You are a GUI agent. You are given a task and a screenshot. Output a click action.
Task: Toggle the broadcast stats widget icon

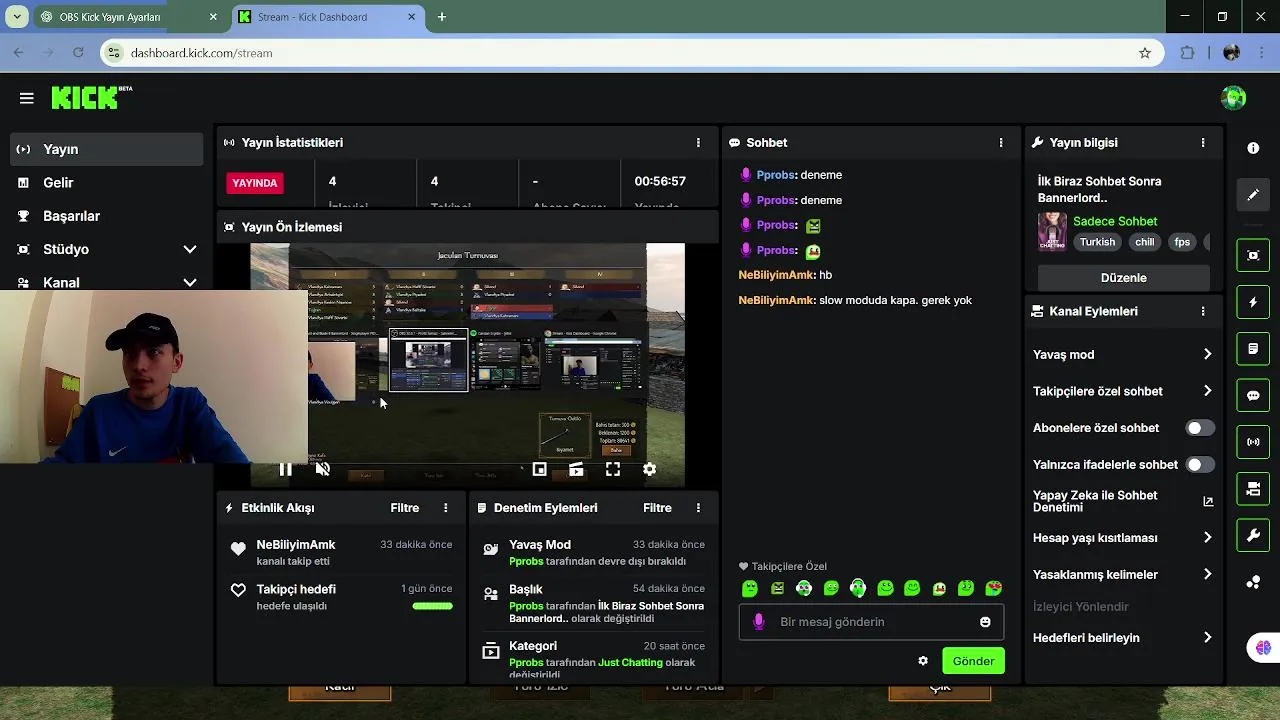pyautogui.click(x=1253, y=442)
